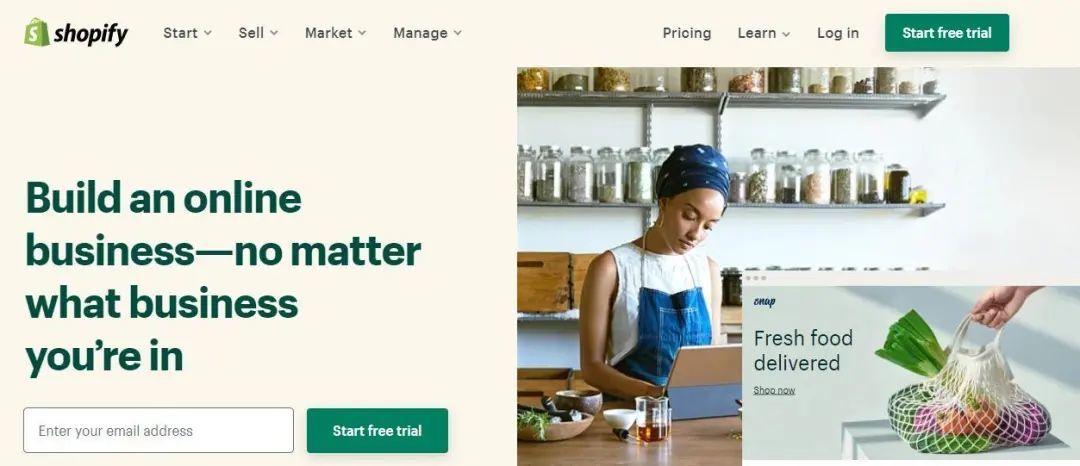
Task: Open the Start navigation menu
Action: 187,33
